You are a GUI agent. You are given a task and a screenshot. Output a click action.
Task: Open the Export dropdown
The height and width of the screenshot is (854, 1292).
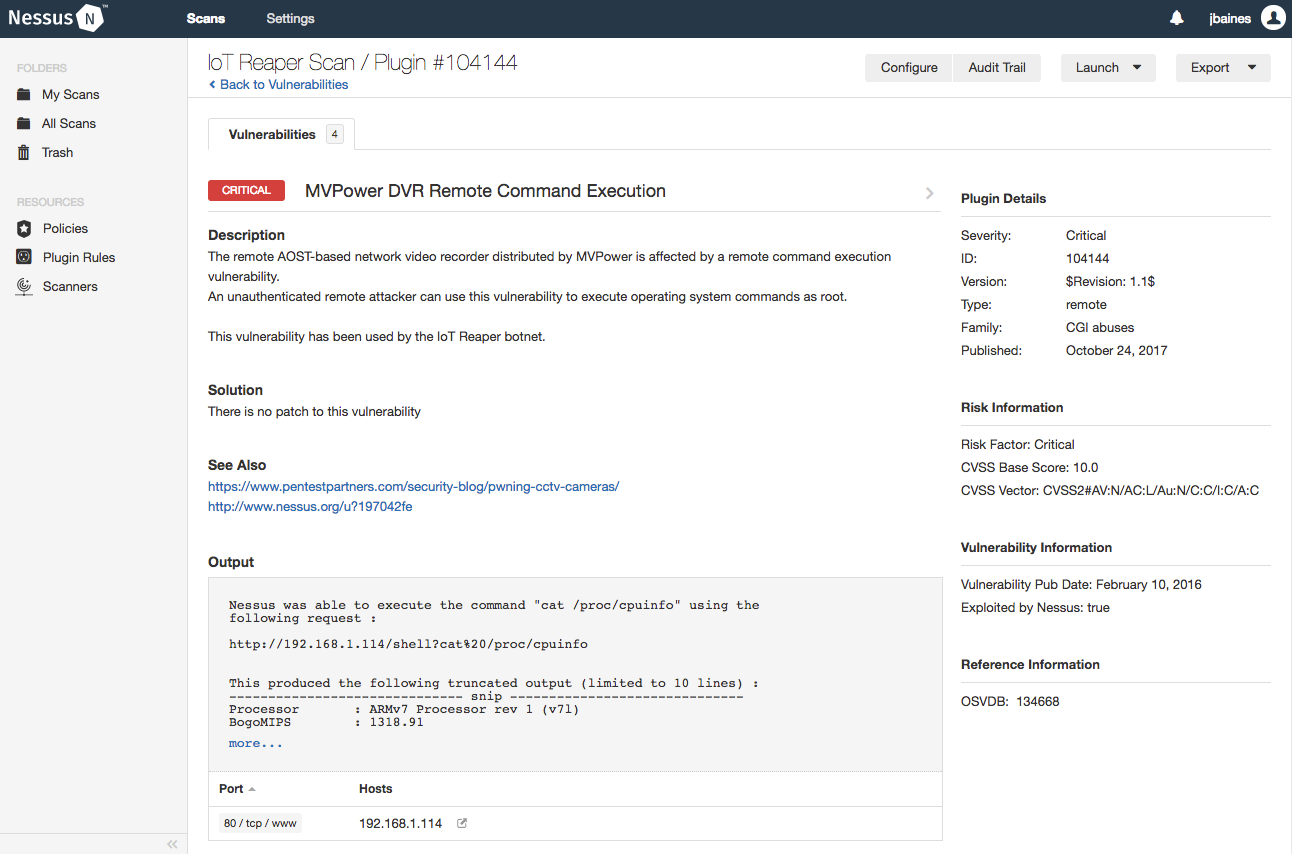coord(1223,68)
